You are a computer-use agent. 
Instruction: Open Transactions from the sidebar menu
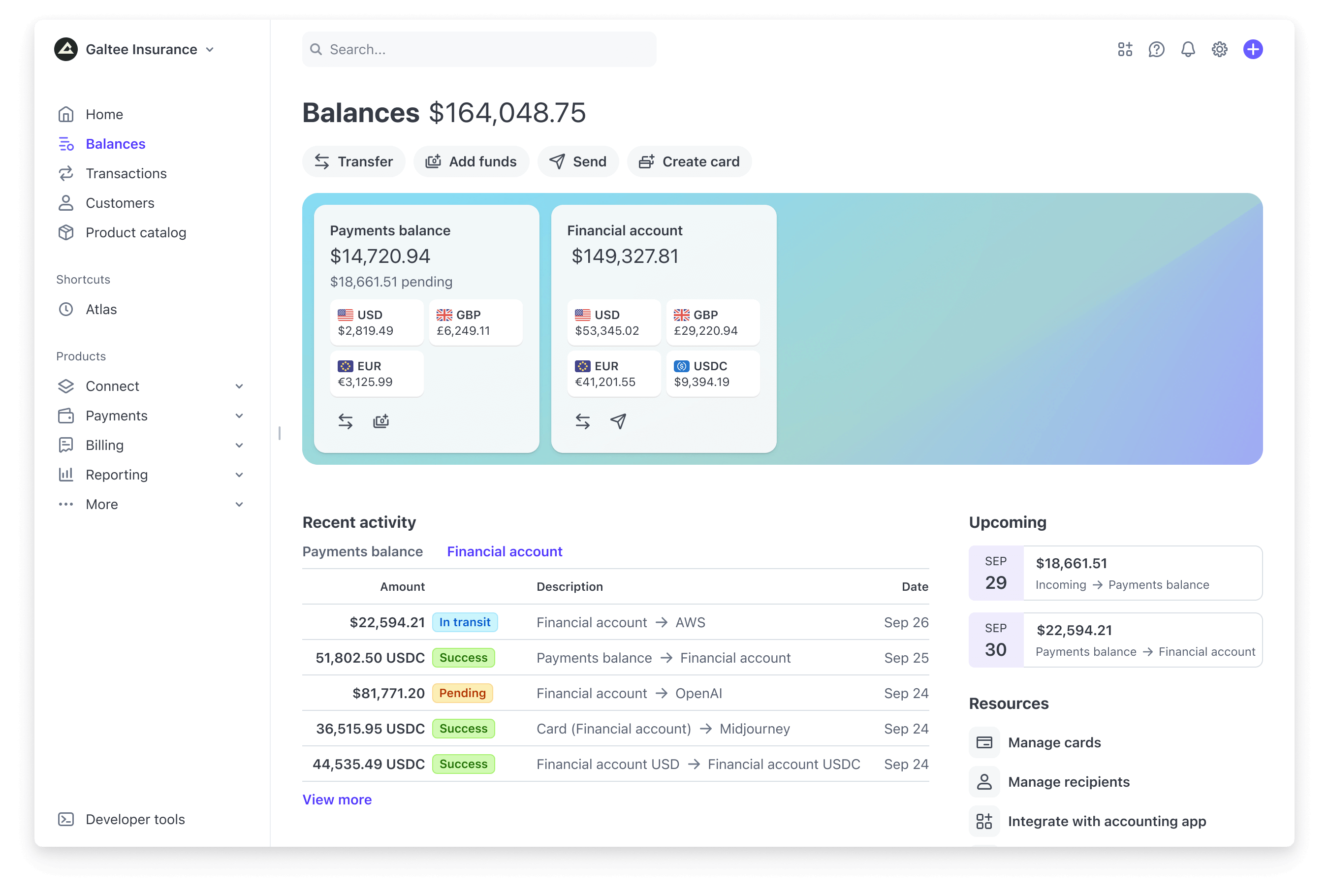pos(127,173)
